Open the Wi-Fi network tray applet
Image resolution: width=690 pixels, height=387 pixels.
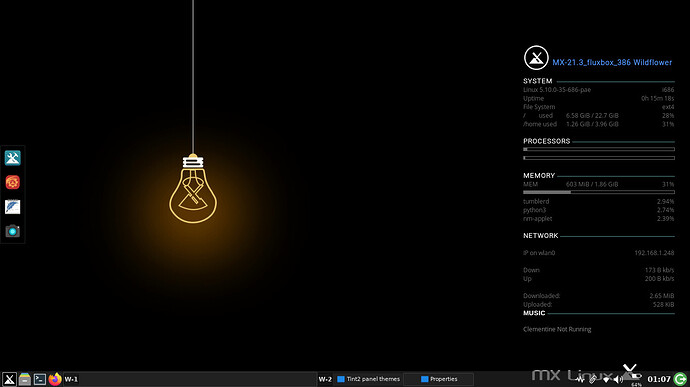coord(606,380)
